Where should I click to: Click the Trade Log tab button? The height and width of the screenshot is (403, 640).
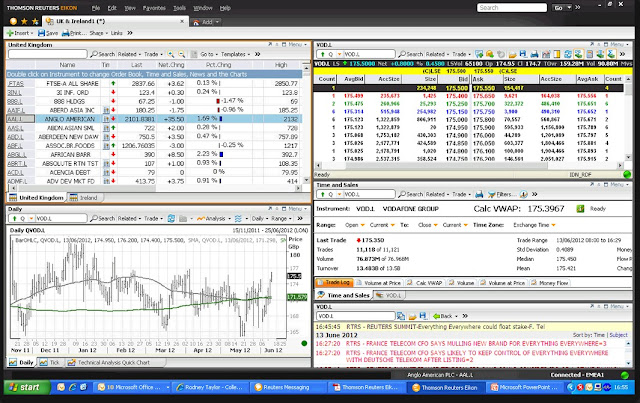point(333,283)
